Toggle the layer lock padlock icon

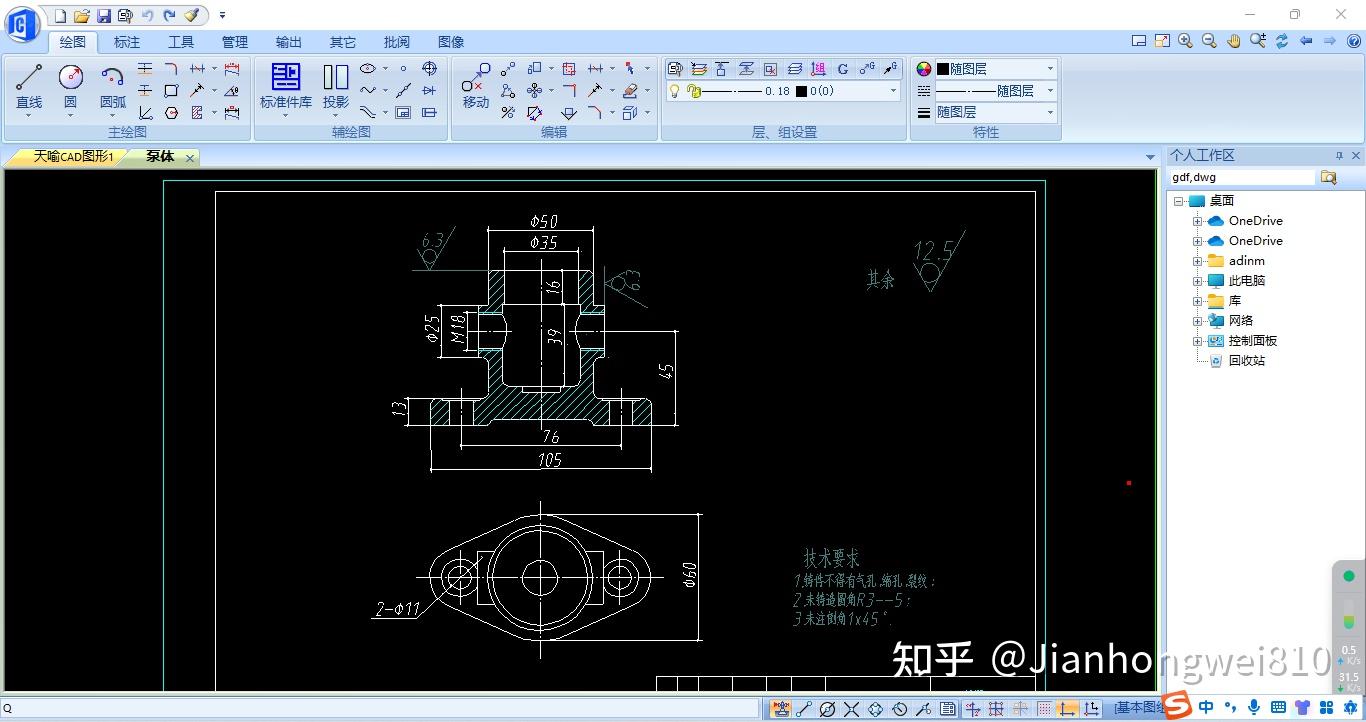click(692, 91)
